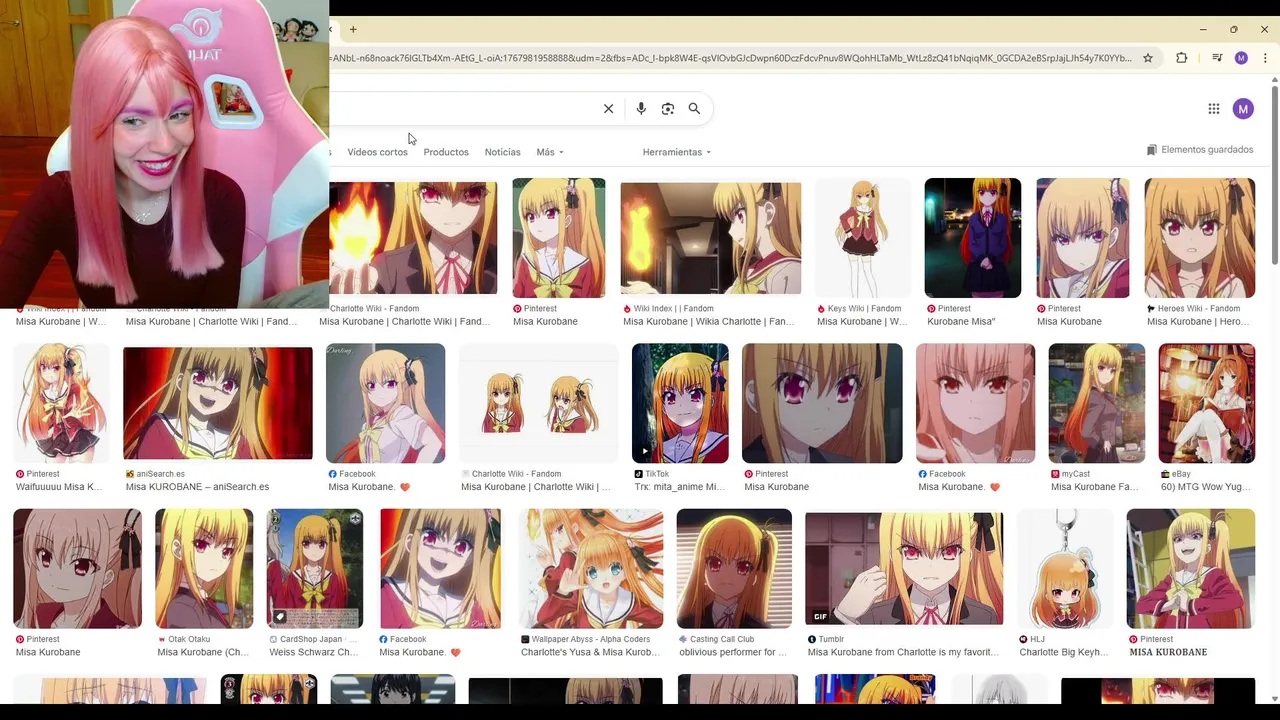Image resolution: width=1280 pixels, height=720 pixels.
Task: Open the Chrome three-dot menu
Action: (x=1265, y=58)
